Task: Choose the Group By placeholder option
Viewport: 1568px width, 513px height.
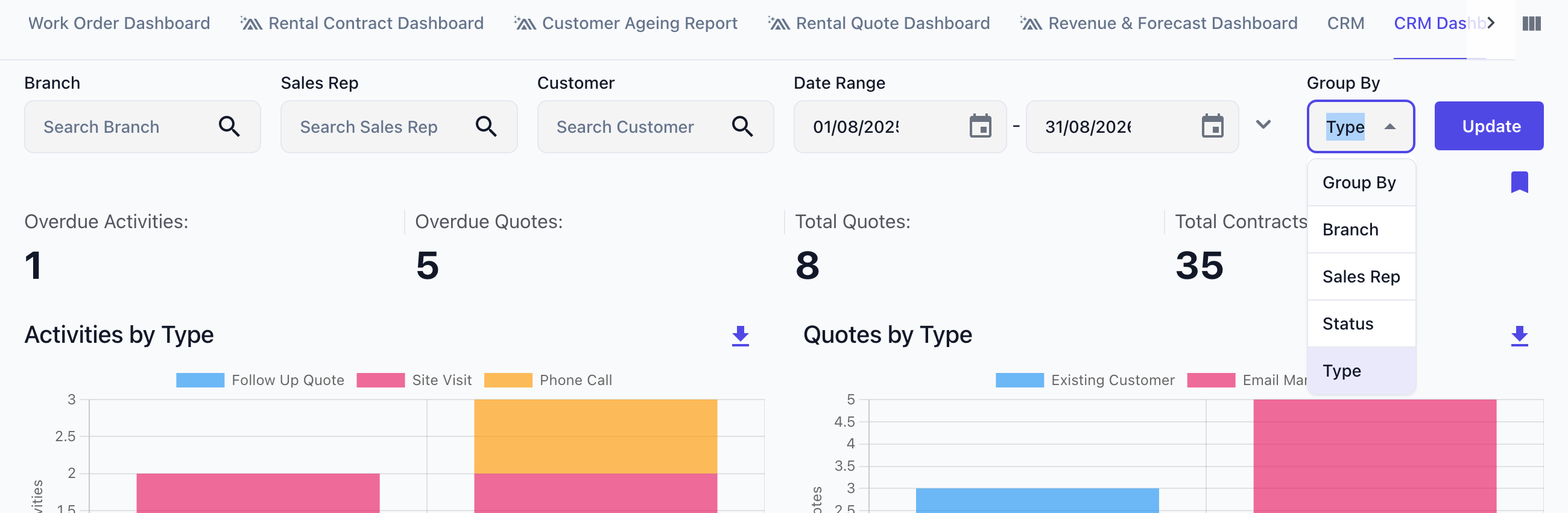Action: pyautogui.click(x=1361, y=183)
